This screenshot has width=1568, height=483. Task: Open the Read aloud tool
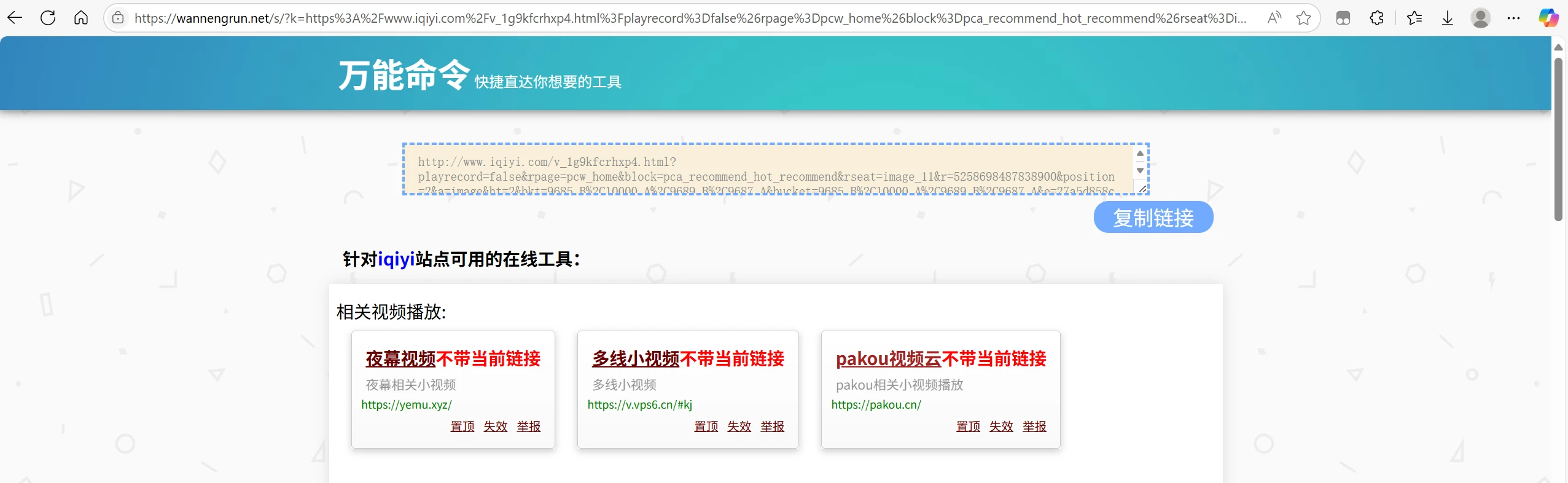pyautogui.click(x=1274, y=18)
